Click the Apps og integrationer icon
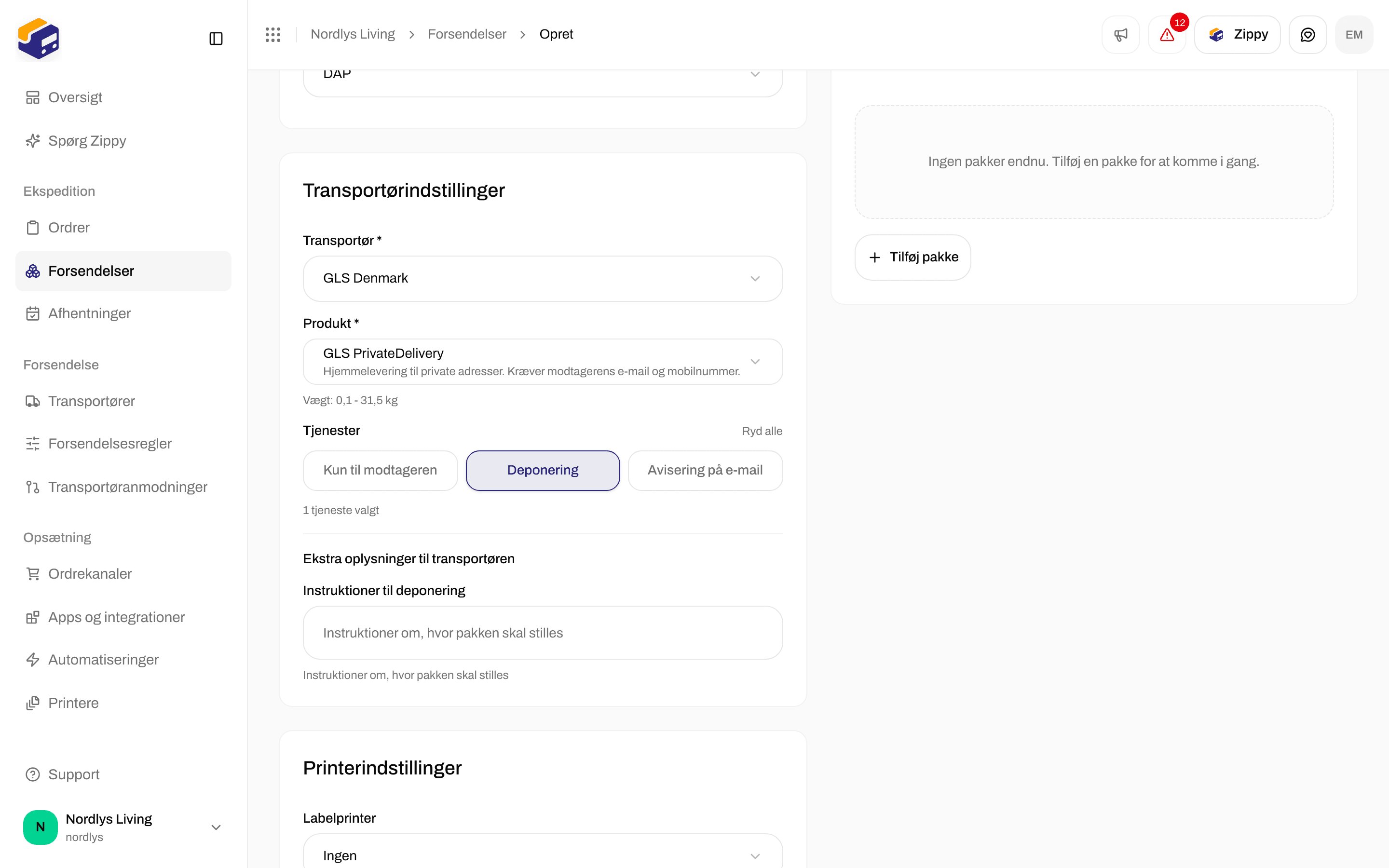Screen dimensions: 1389x868 (33, 617)
